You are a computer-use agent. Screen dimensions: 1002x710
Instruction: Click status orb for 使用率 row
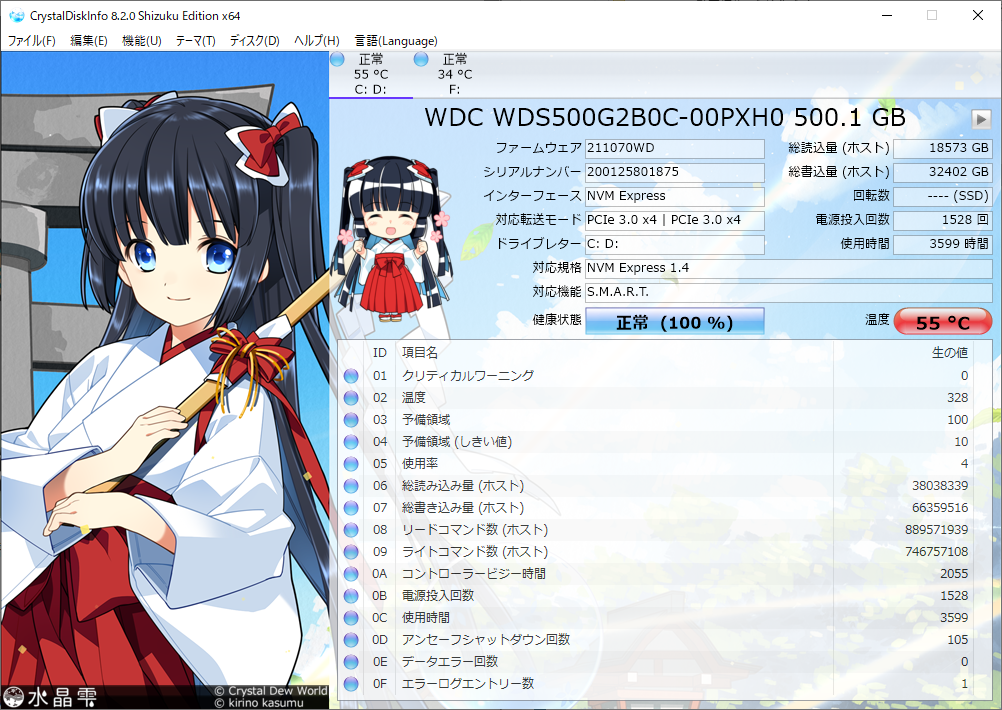351,464
